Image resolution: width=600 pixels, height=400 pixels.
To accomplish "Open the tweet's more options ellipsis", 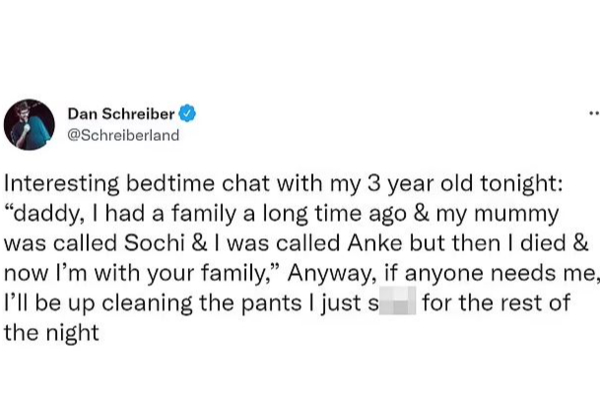I will (x=594, y=113).
